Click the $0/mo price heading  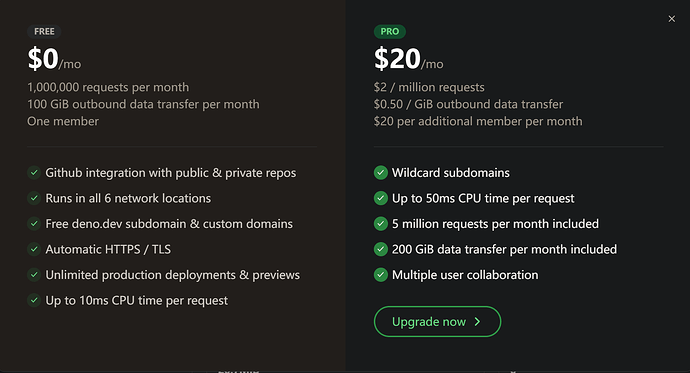point(54,59)
